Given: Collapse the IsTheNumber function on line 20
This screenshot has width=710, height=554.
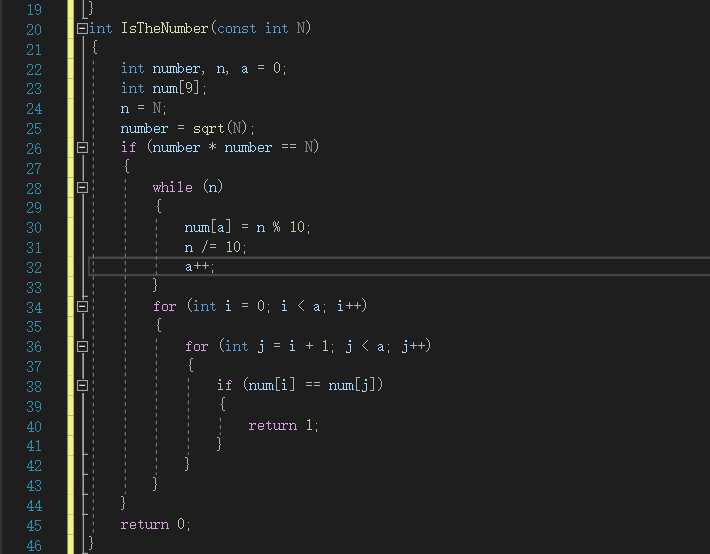Looking at the screenshot, I should 82,29.
